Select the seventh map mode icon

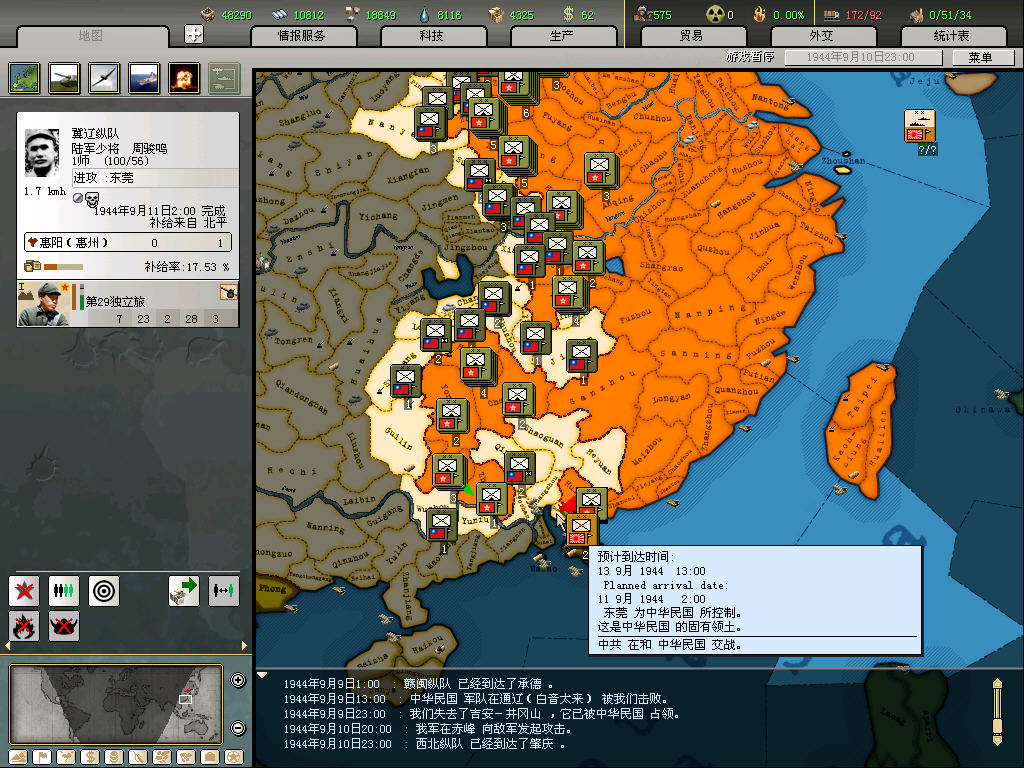click(162, 757)
